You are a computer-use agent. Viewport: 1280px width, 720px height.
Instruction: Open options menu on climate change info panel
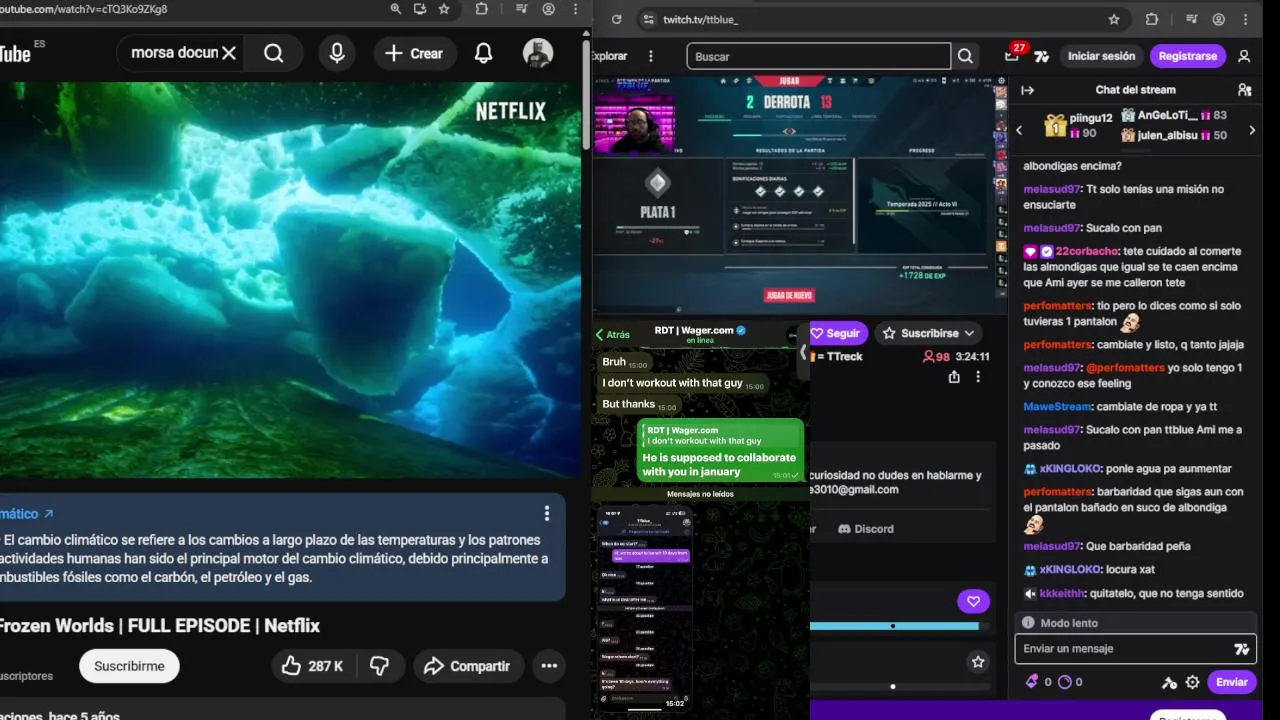coord(546,513)
